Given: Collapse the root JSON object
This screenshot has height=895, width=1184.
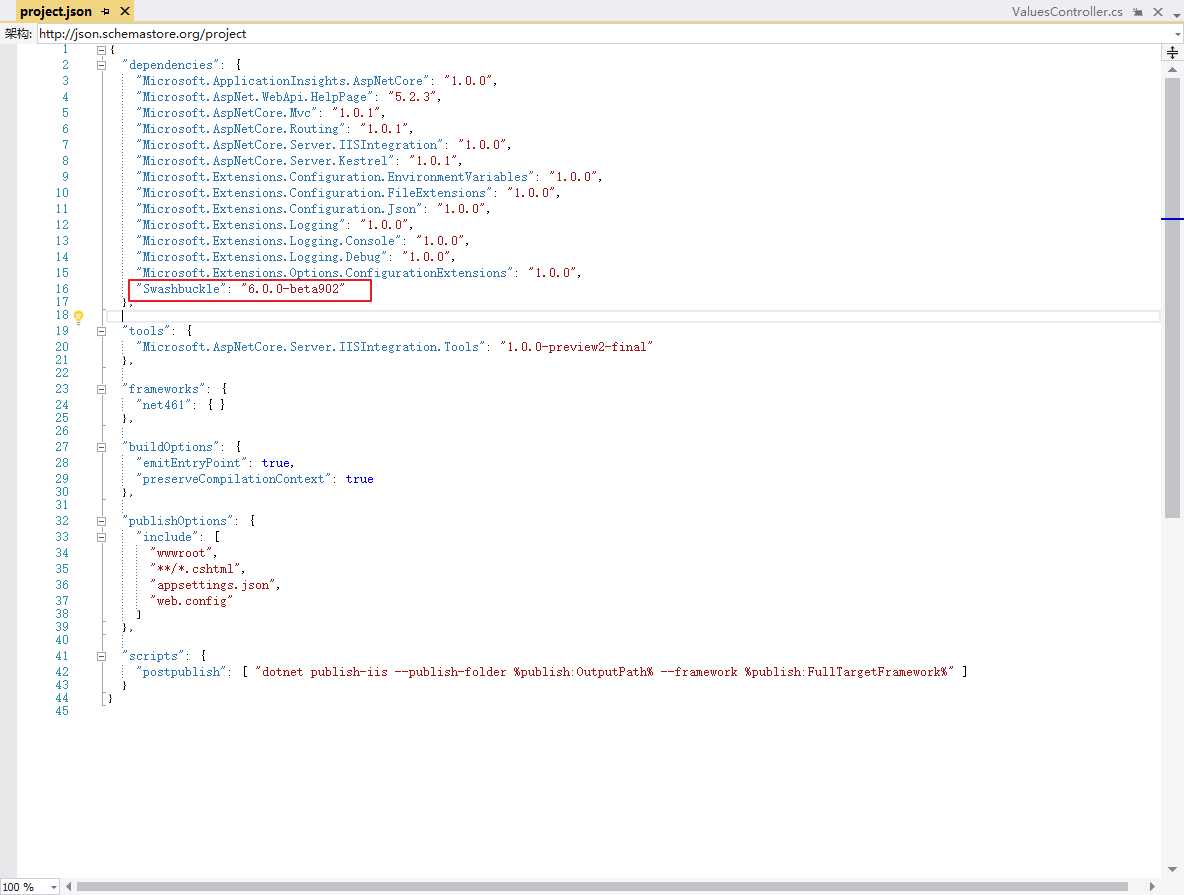Looking at the screenshot, I should click(101, 50).
